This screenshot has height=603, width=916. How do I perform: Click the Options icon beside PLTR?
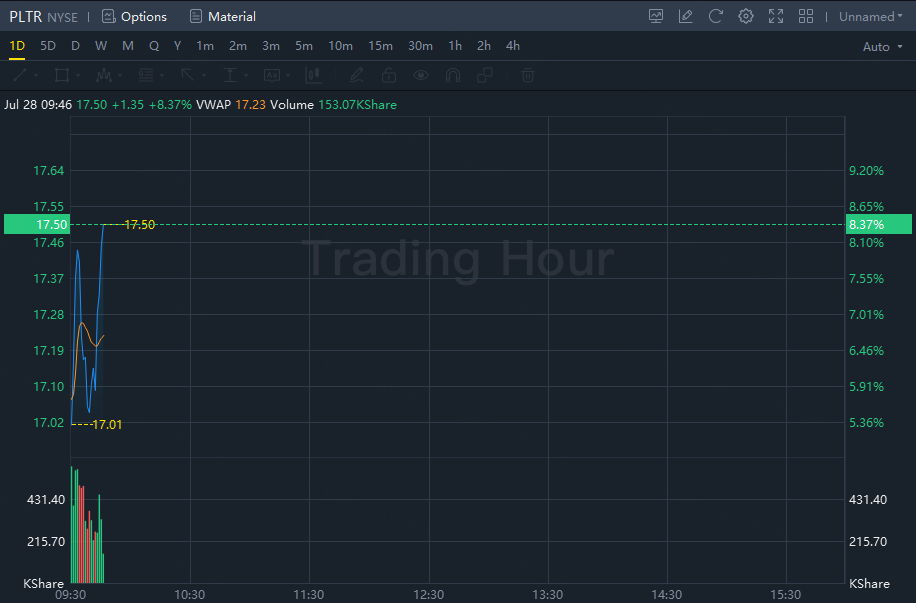click(x=109, y=16)
